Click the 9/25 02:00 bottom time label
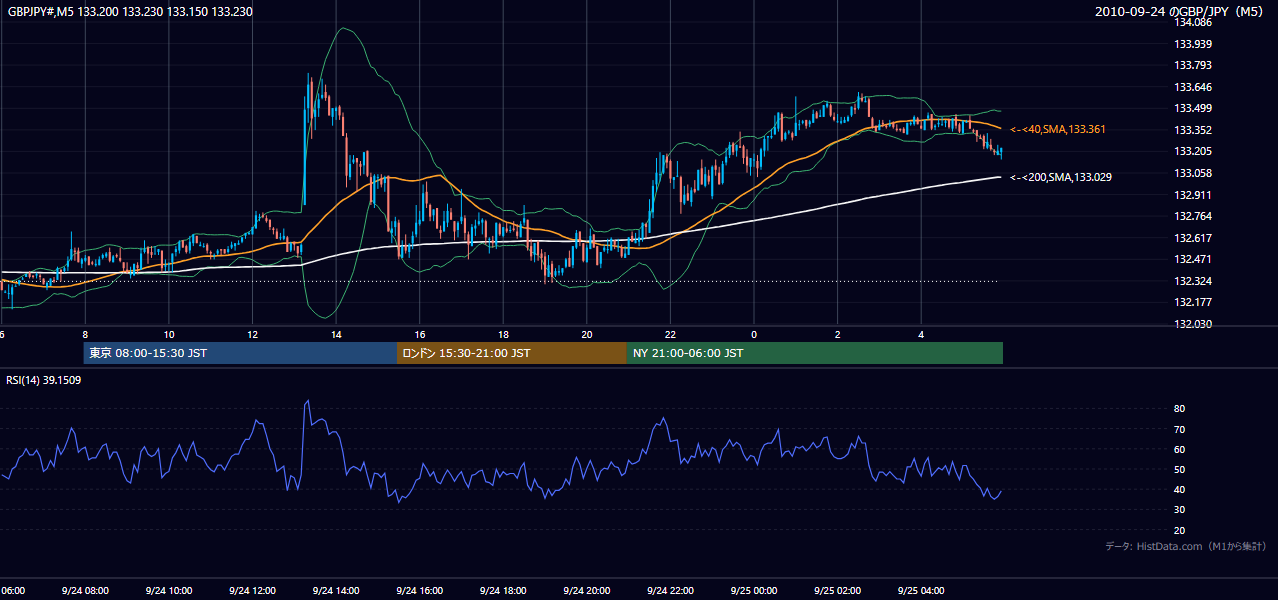This screenshot has height=600, width=1278. pos(837,590)
